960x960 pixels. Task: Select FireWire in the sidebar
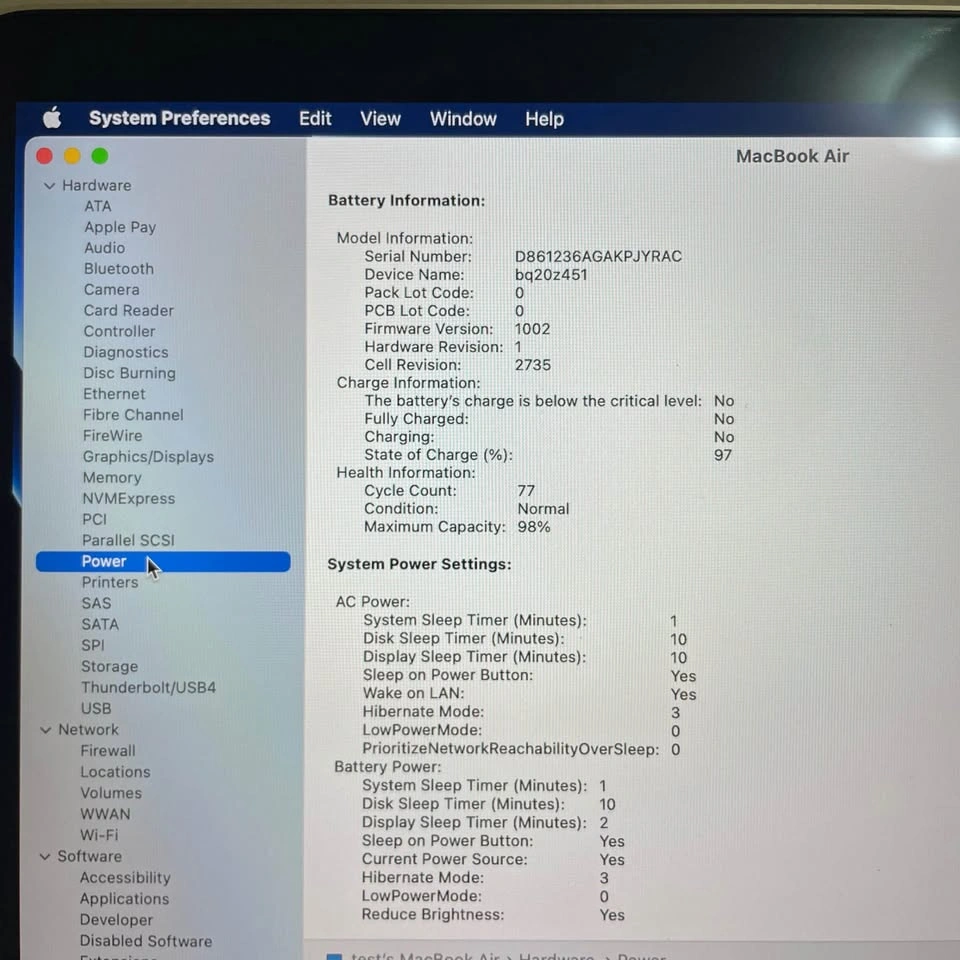coord(113,436)
